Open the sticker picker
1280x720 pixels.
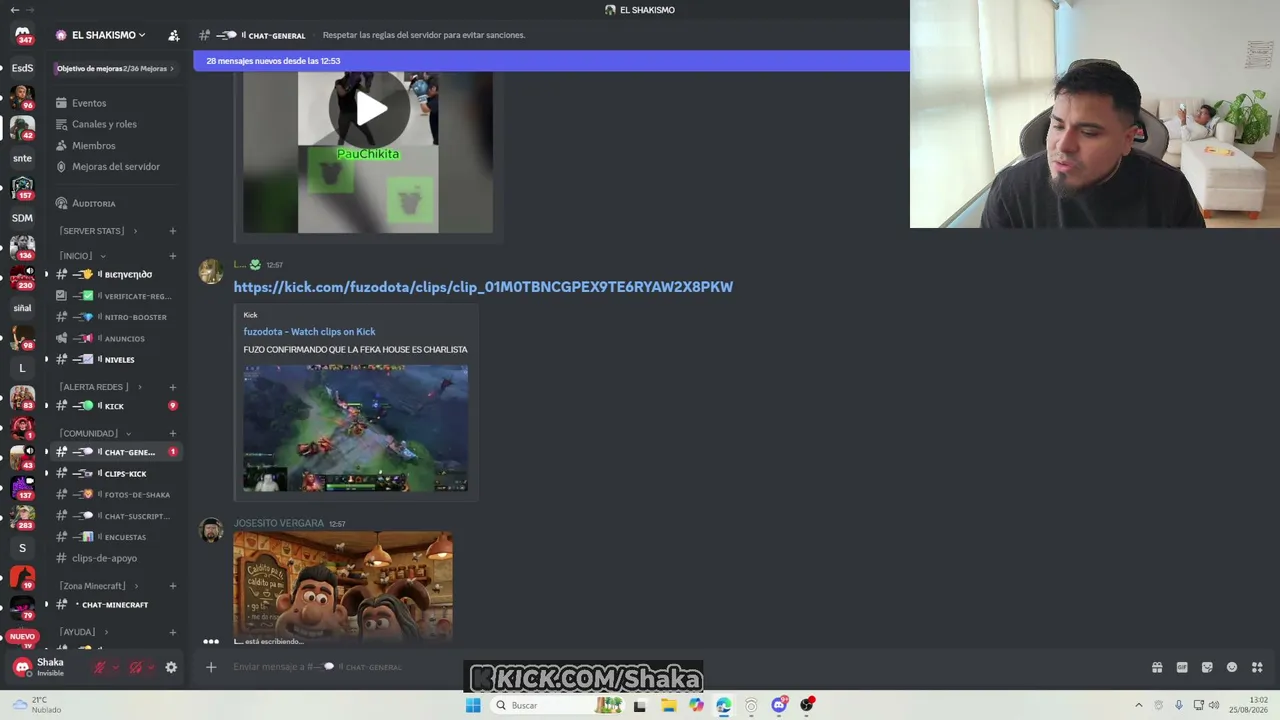pos(1207,667)
